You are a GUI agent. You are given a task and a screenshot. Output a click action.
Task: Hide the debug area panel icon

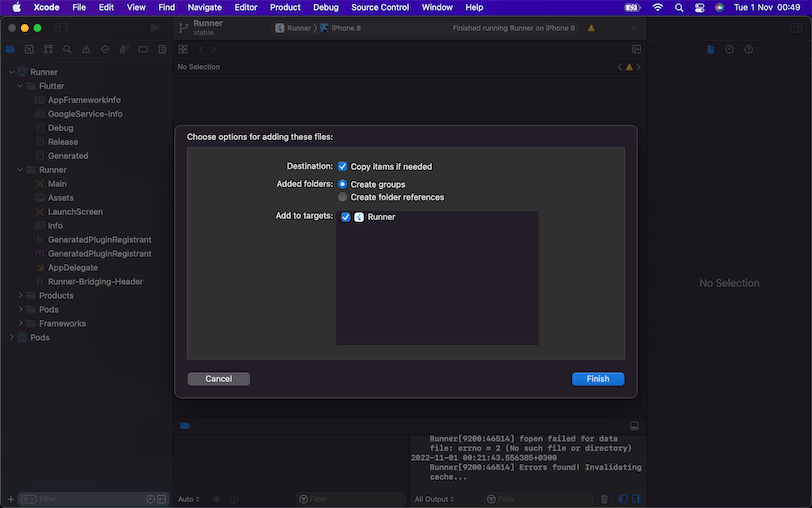(x=634, y=426)
